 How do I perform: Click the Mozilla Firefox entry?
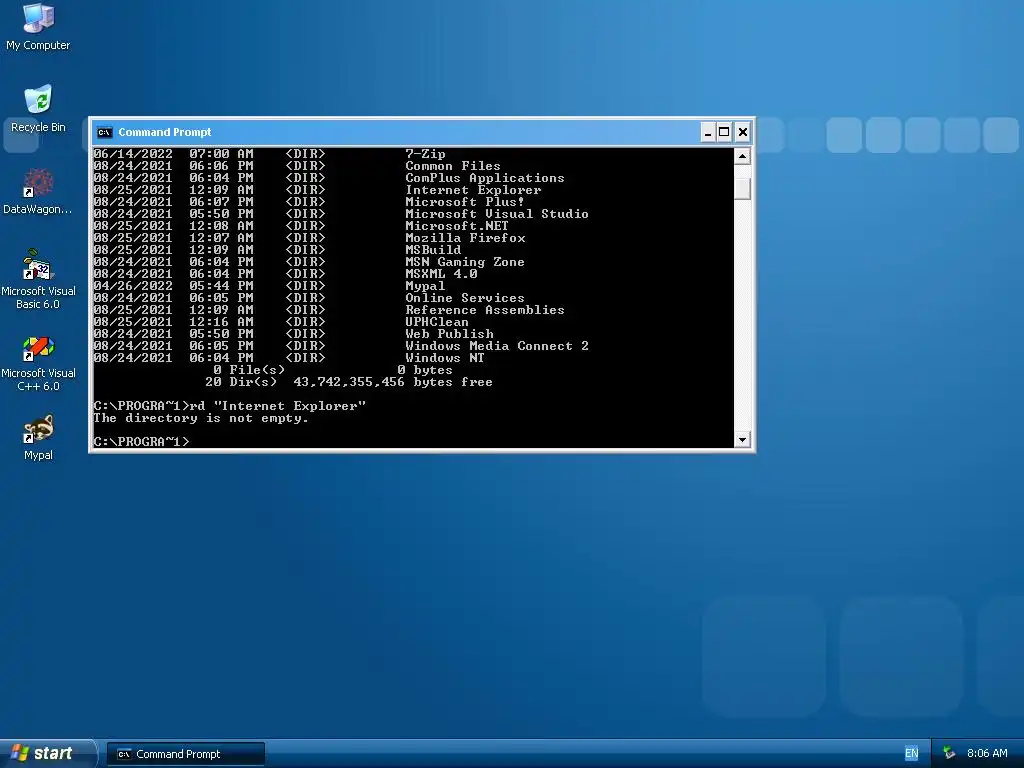tap(465, 238)
